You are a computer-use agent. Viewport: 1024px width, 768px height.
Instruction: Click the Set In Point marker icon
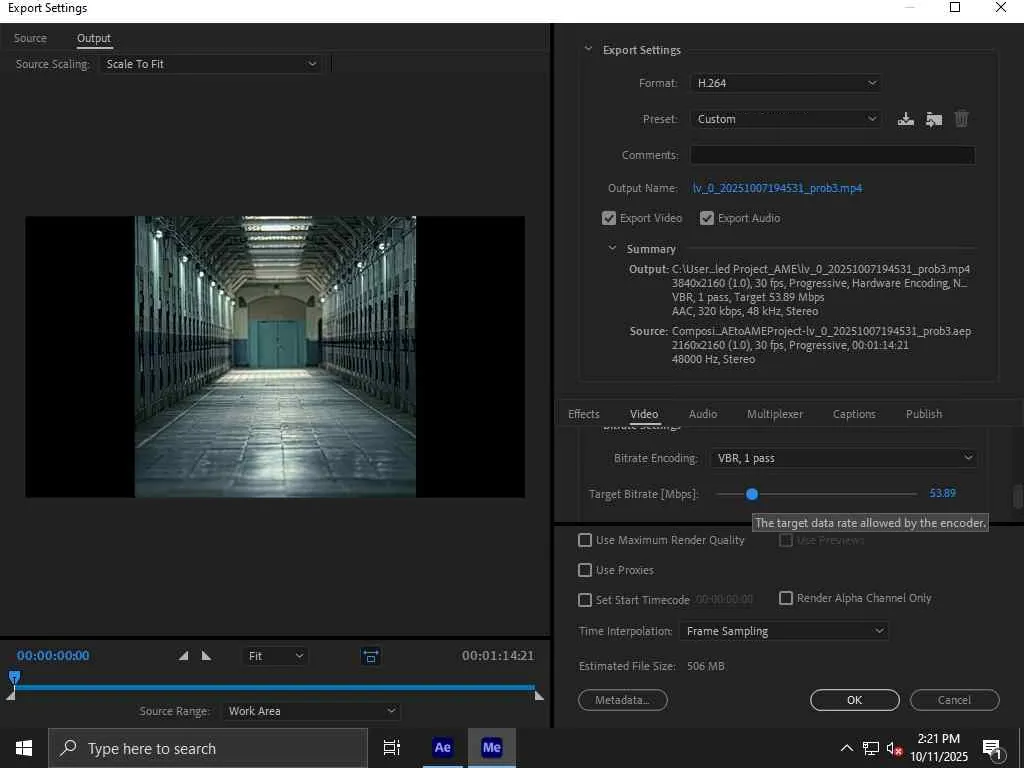[183, 656]
